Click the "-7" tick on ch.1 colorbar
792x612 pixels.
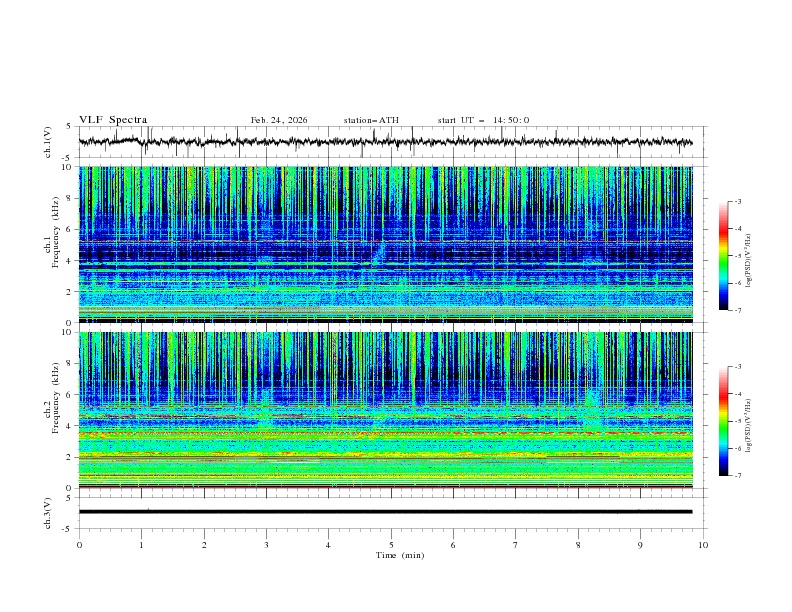tap(738, 310)
